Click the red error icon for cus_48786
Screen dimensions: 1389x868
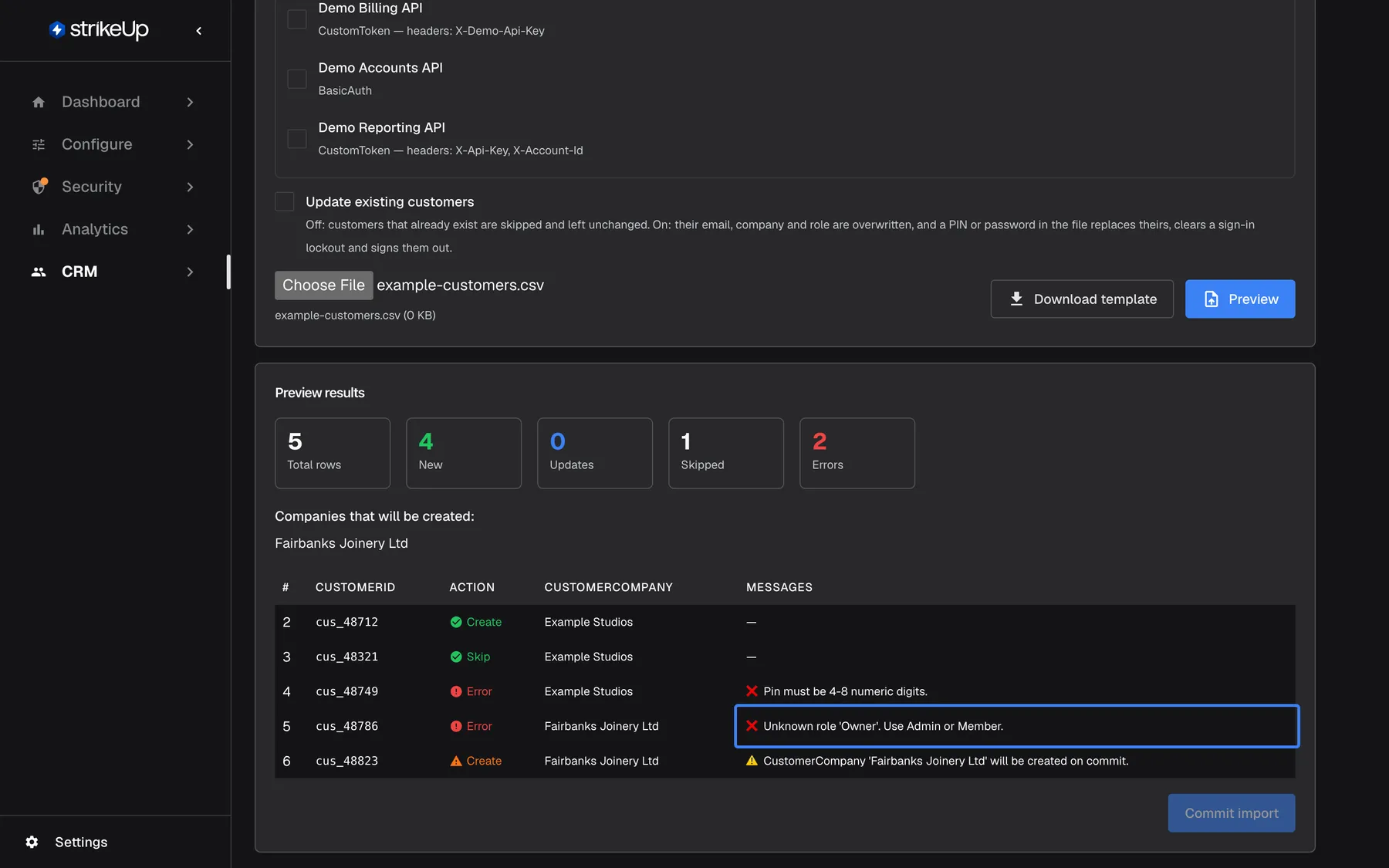click(x=456, y=727)
